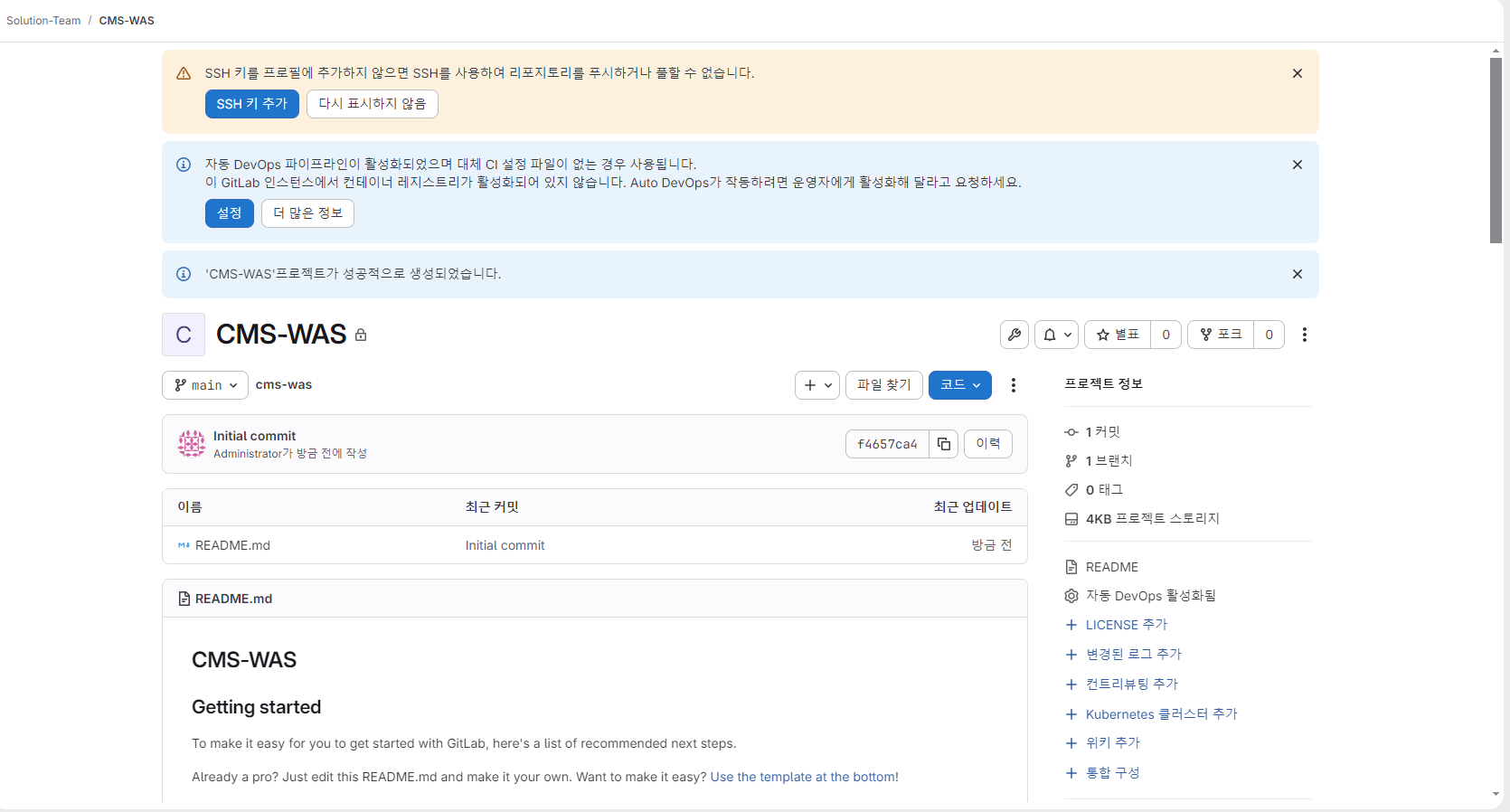This screenshot has height=812, width=1510.
Task: Open the 1 브랜치 branches link
Action: click(1109, 461)
